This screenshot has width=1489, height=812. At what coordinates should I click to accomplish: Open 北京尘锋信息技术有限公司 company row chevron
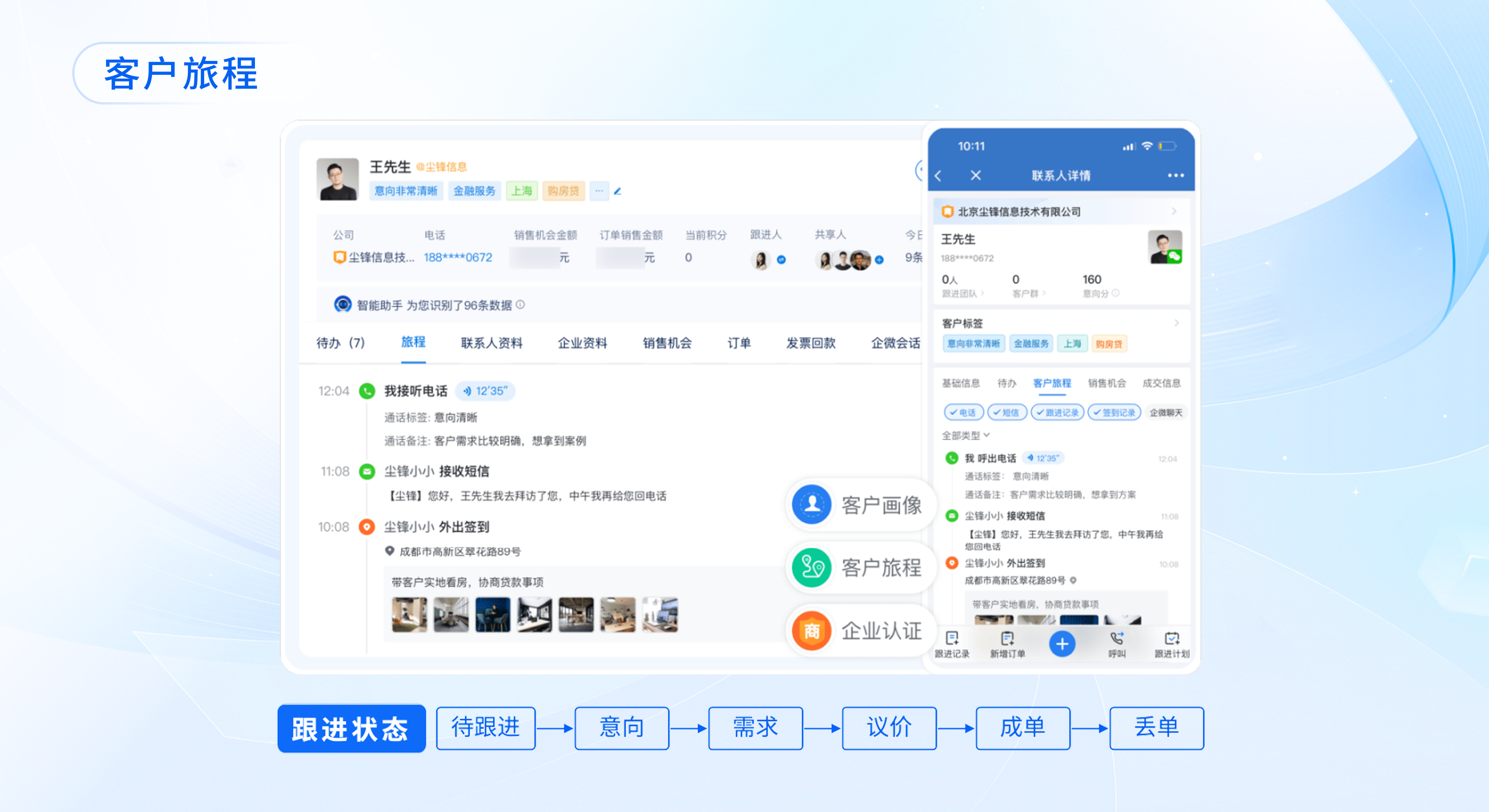click(x=1174, y=212)
